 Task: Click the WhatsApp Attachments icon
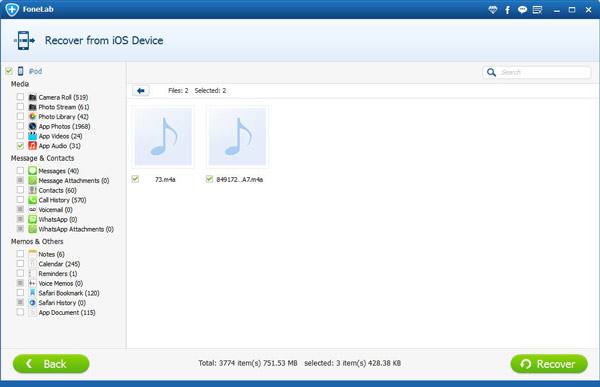pos(33,229)
